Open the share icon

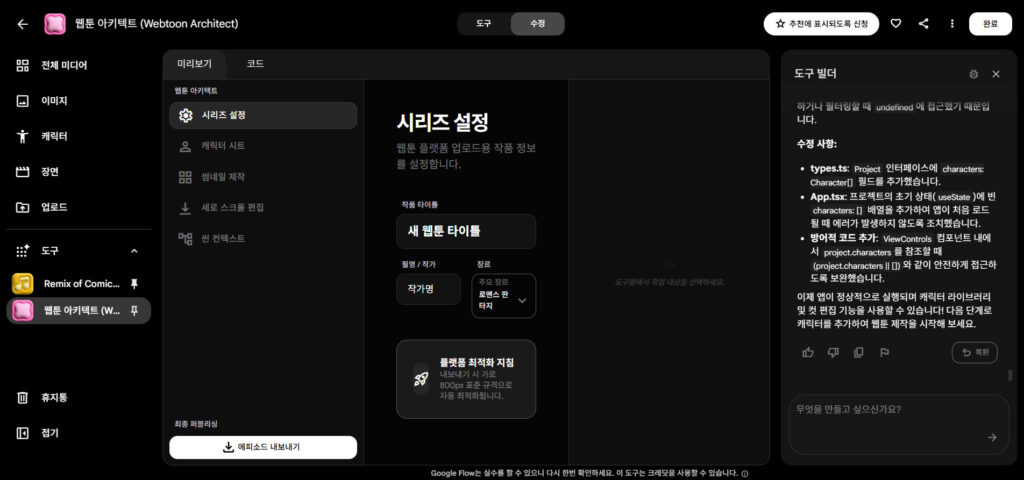coord(923,24)
